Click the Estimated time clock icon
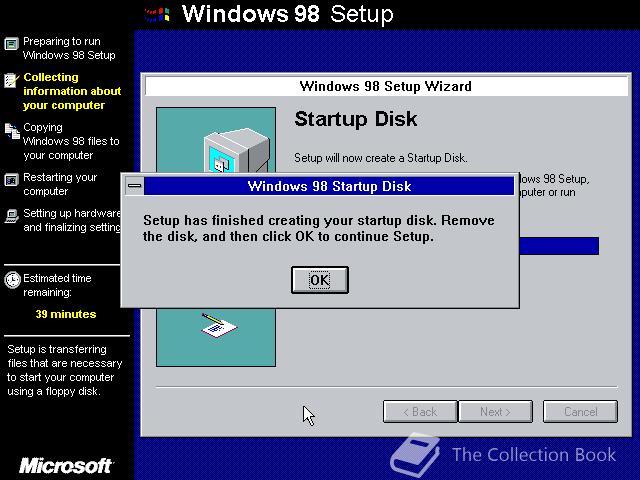640x480 pixels. tap(12, 280)
